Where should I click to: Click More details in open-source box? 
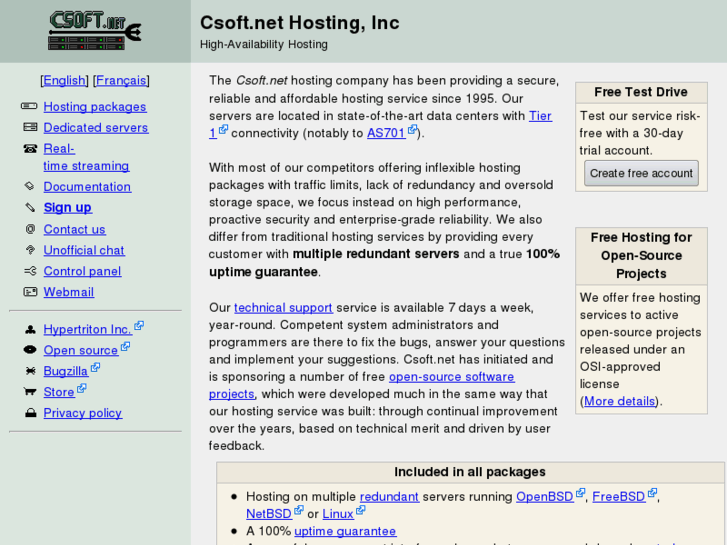619,401
